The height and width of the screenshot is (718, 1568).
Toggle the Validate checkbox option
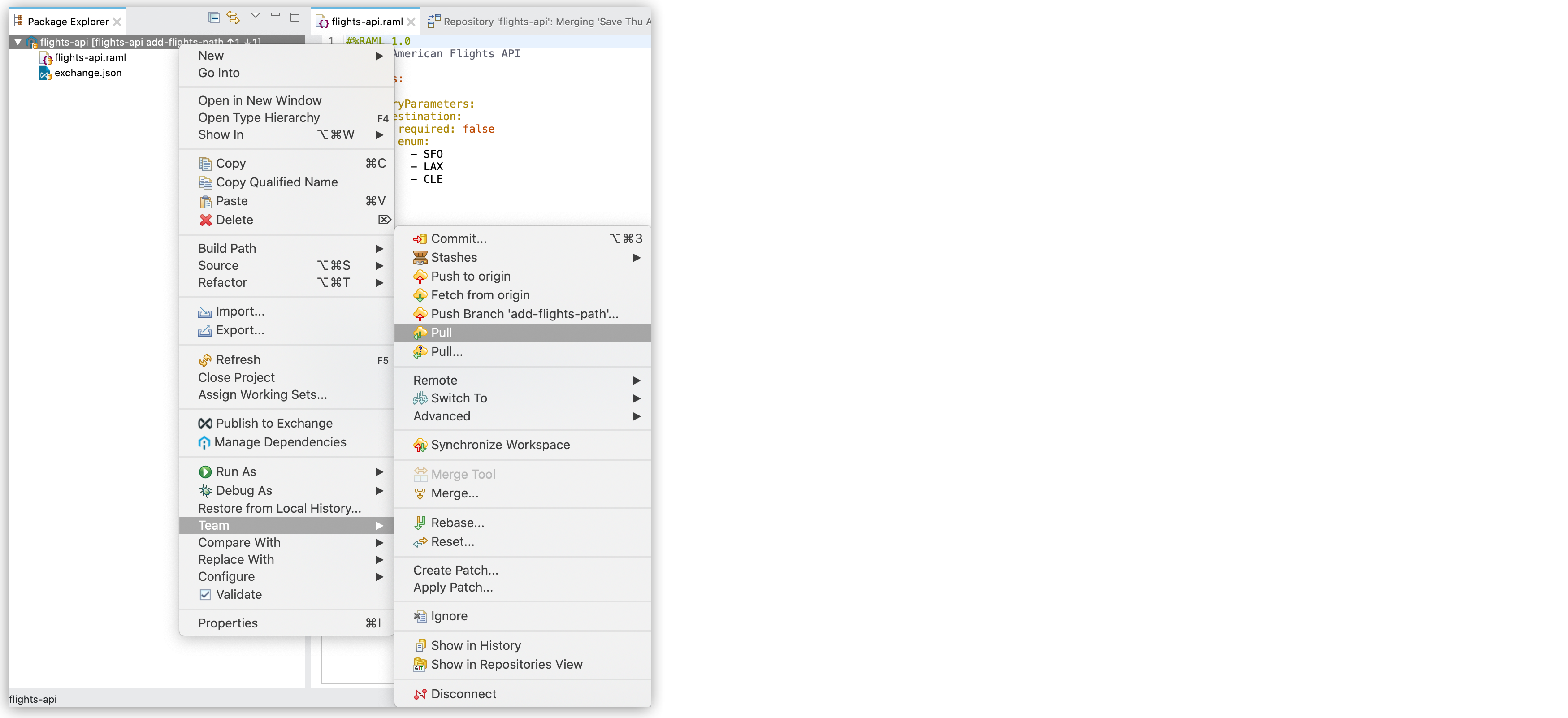click(205, 594)
